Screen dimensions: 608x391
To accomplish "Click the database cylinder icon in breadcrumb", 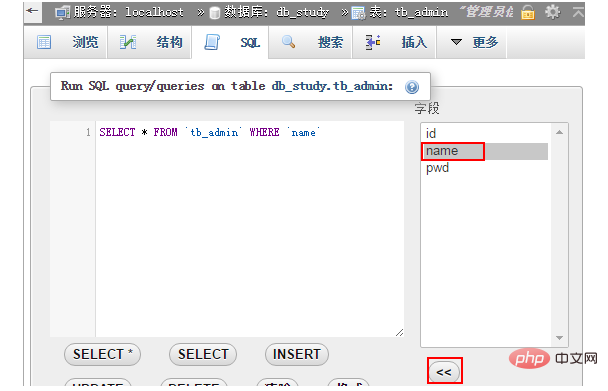I will point(214,13).
